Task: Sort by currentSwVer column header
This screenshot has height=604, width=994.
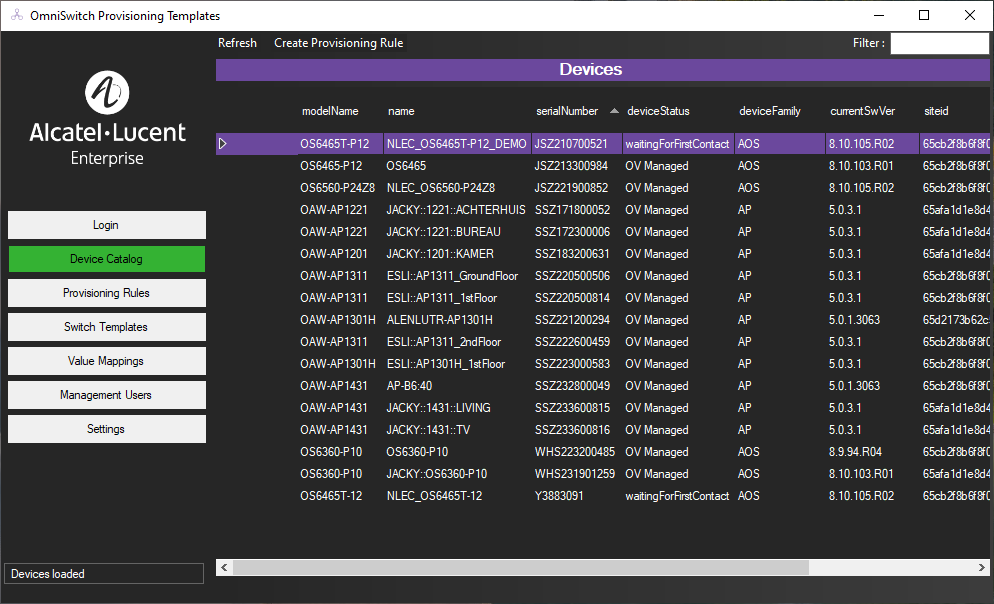Action: (862, 111)
